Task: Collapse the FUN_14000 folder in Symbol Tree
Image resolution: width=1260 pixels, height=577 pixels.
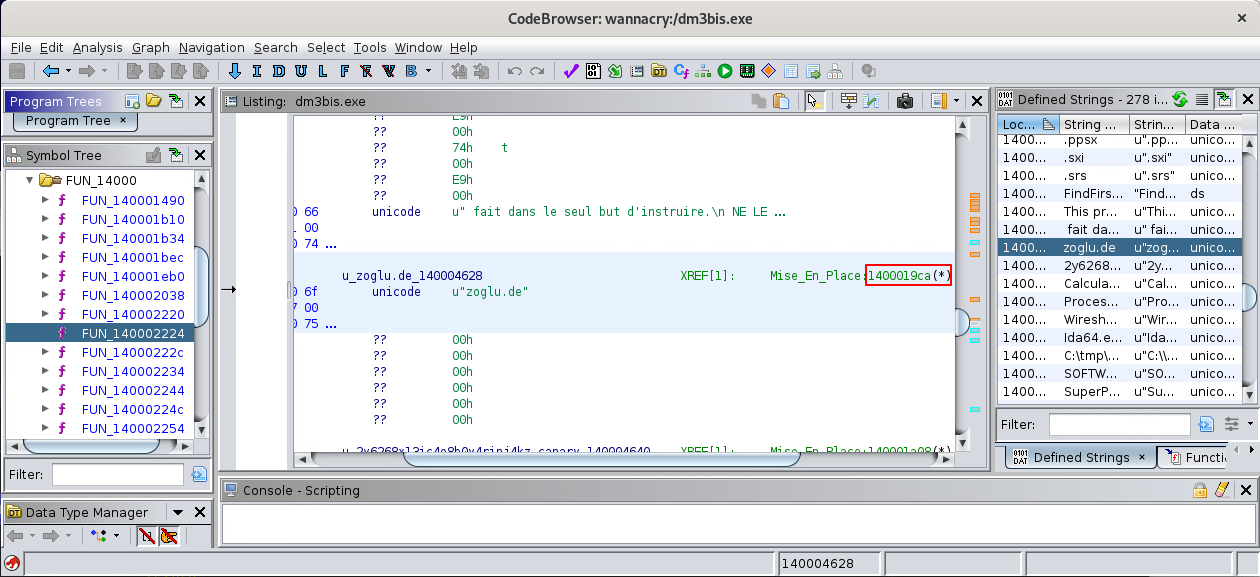Action: (29, 181)
